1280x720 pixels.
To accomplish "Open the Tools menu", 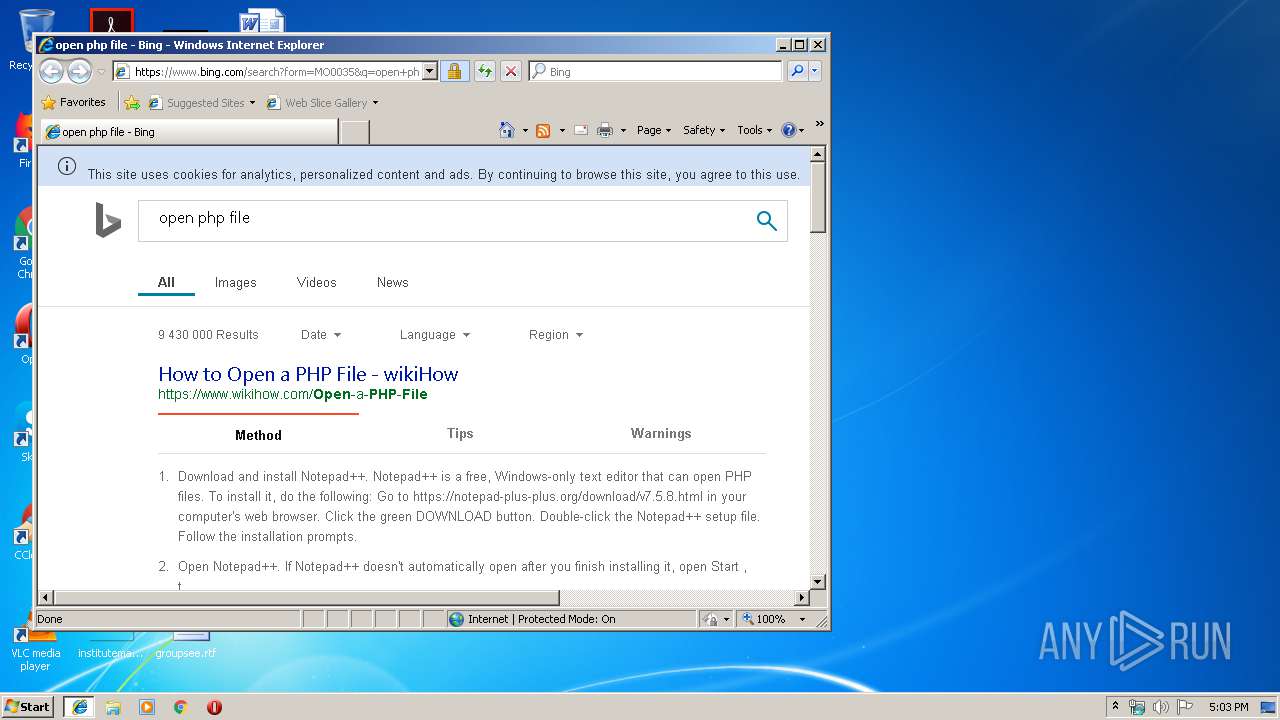I will click(x=755, y=130).
